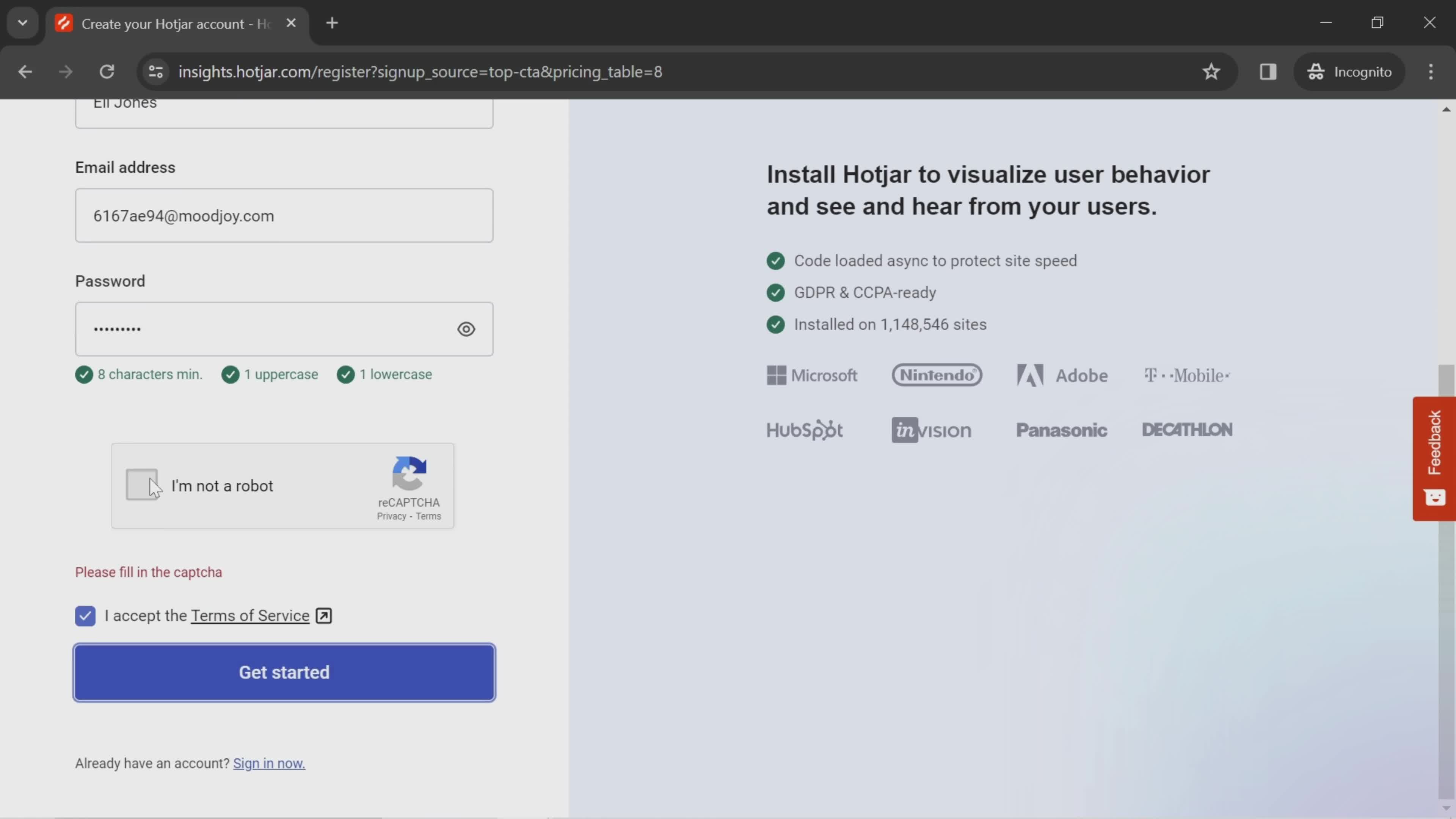Image resolution: width=1456 pixels, height=819 pixels.
Task: Uncheck the accept Terms of Service checkbox
Action: [x=85, y=615]
